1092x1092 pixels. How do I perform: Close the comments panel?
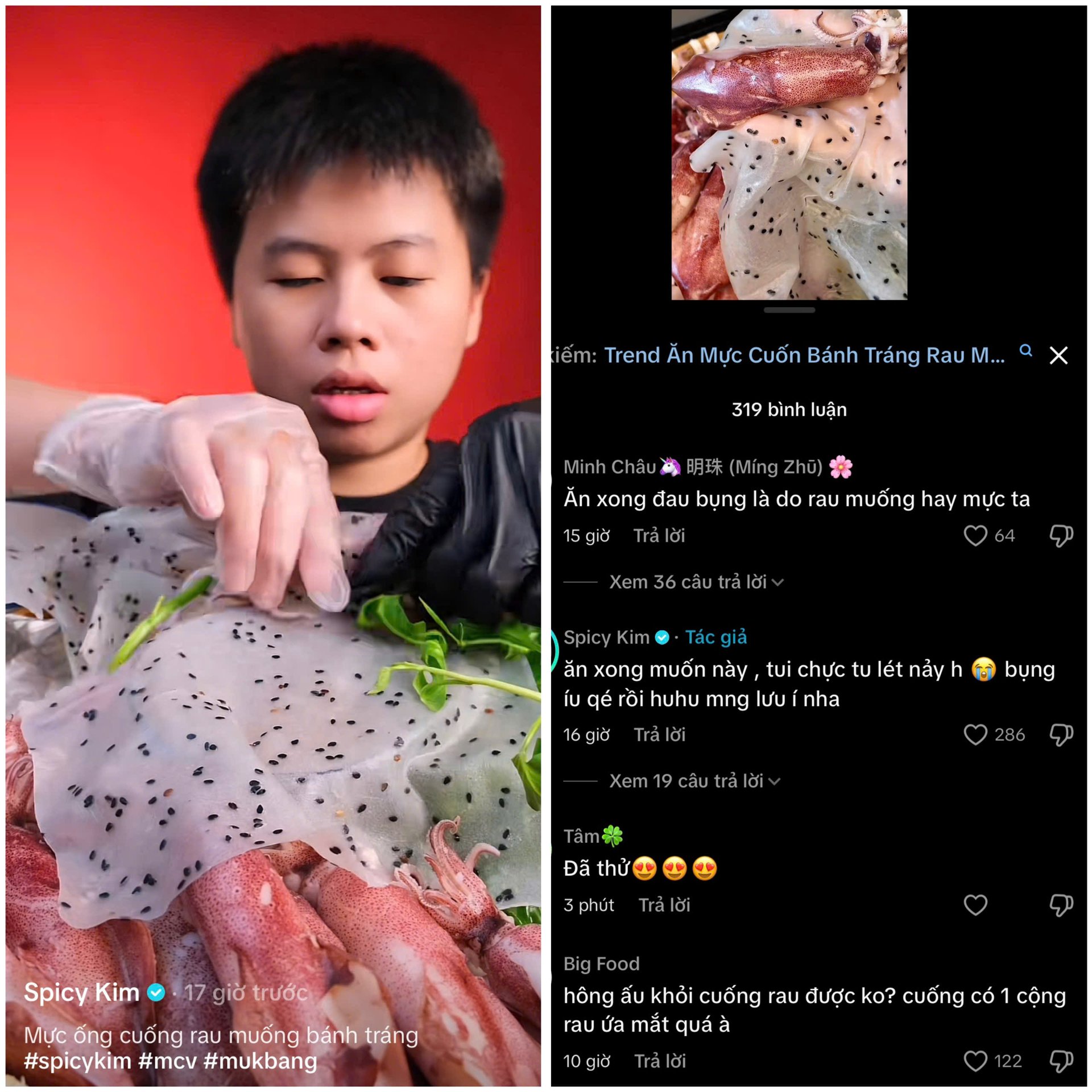point(1058,355)
